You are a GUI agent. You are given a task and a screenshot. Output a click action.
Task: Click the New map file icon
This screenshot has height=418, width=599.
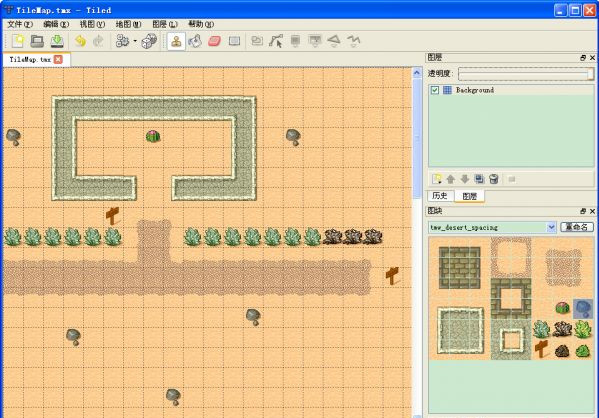tap(18, 41)
